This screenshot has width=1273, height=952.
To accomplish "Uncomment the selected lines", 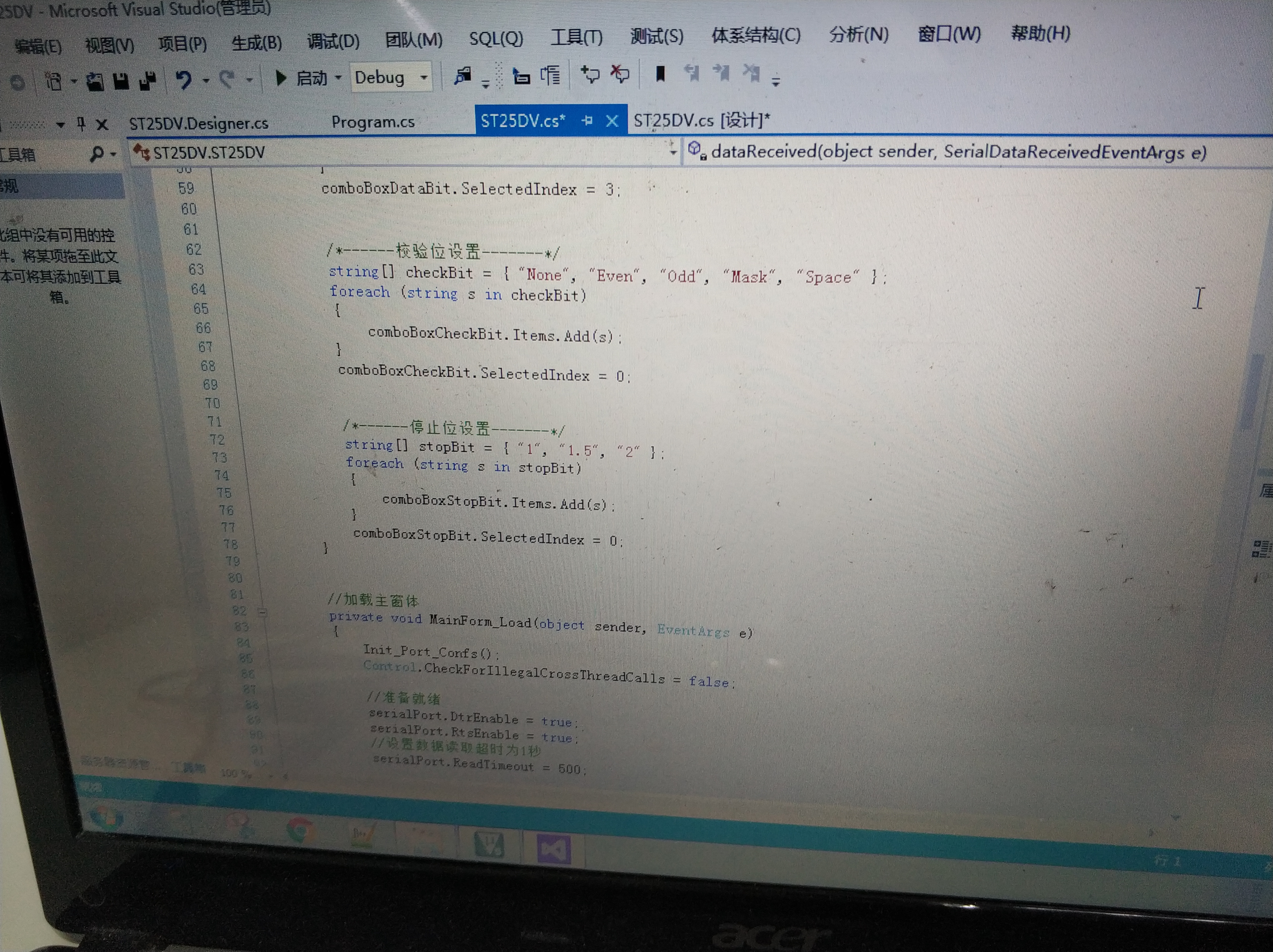I will [620, 74].
